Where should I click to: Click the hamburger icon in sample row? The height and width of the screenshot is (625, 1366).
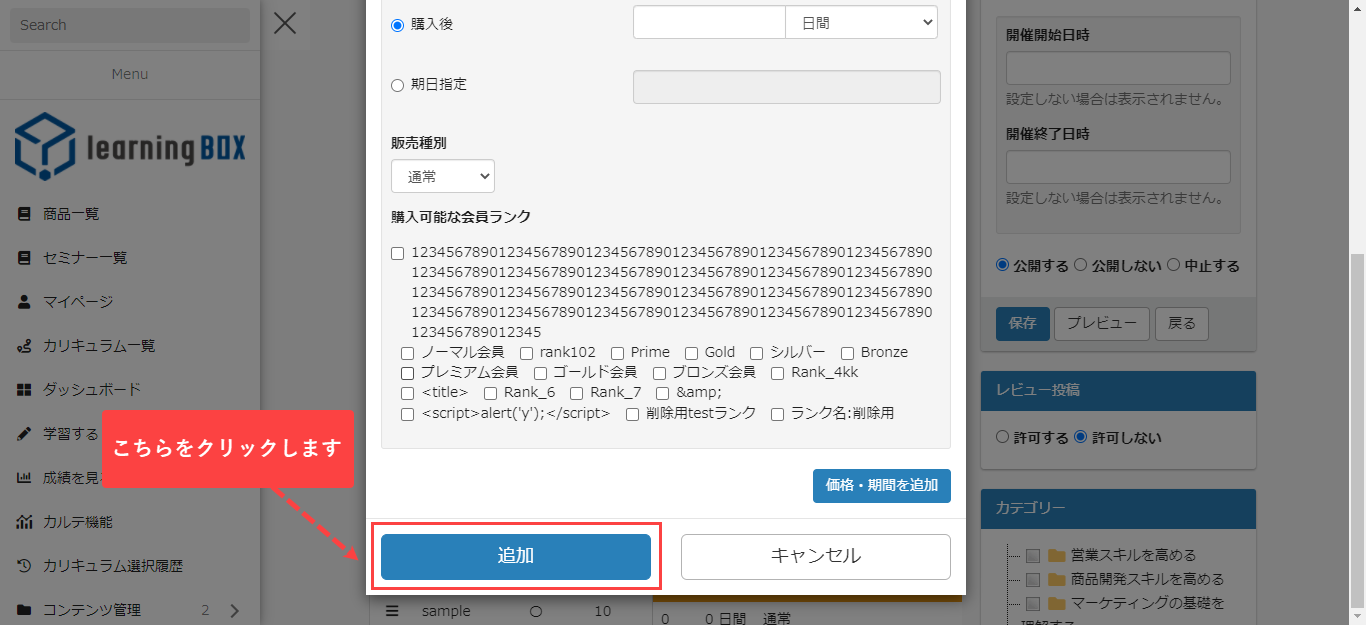(x=392, y=611)
